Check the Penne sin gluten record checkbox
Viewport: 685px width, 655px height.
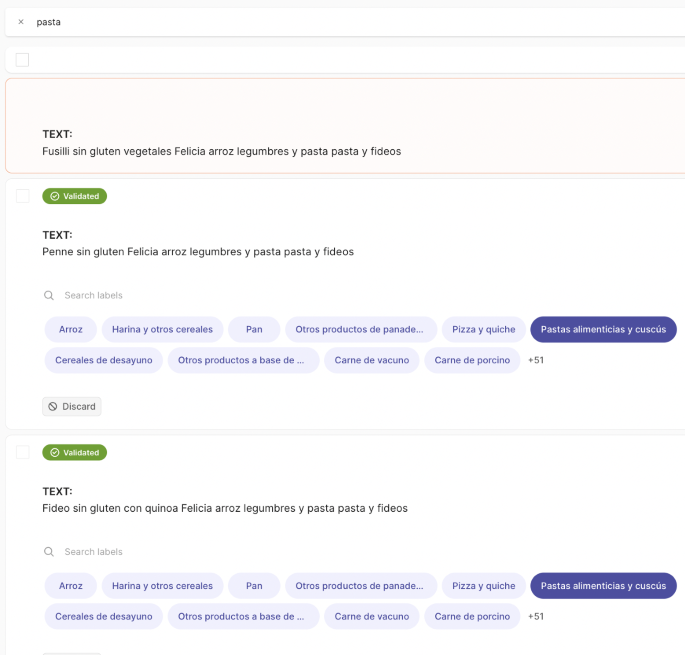(23, 196)
